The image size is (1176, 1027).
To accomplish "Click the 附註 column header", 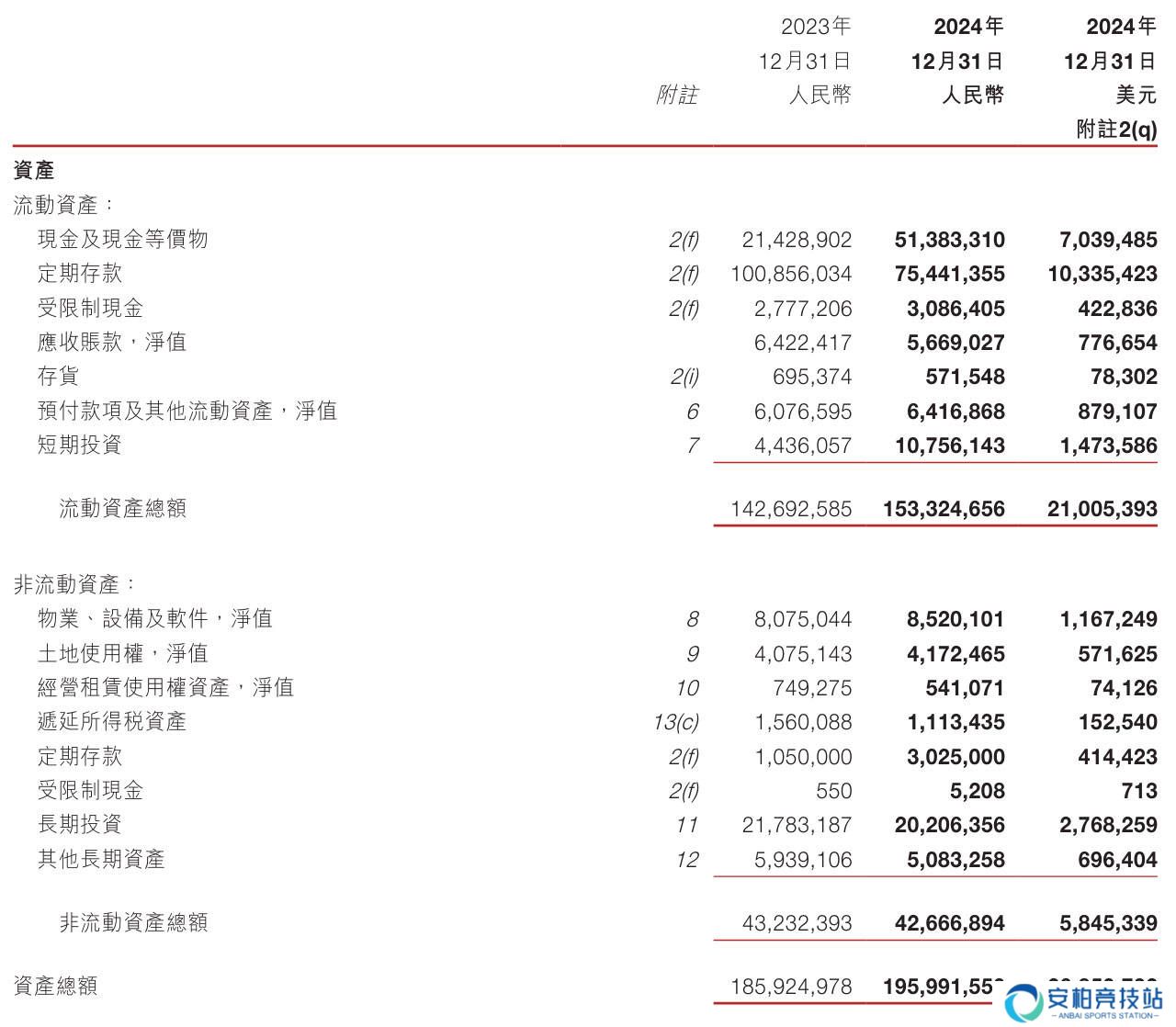I will [677, 96].
